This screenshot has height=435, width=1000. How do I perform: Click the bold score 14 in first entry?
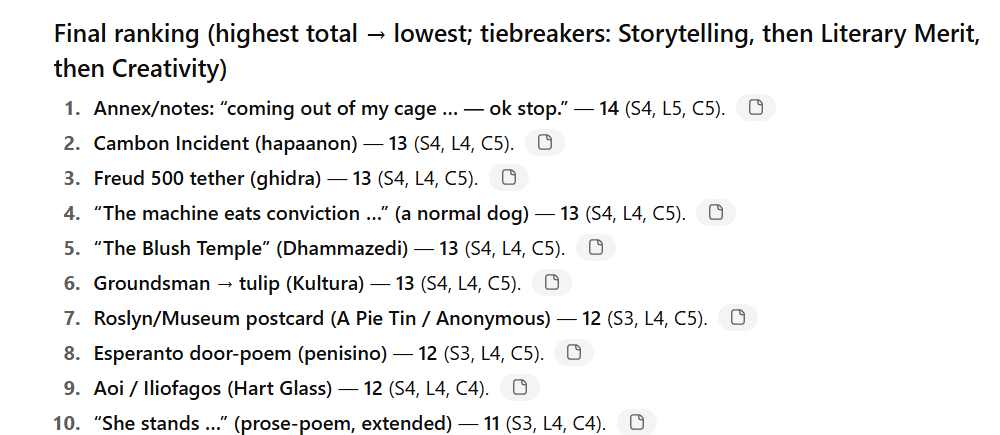(x=608, y=108)
